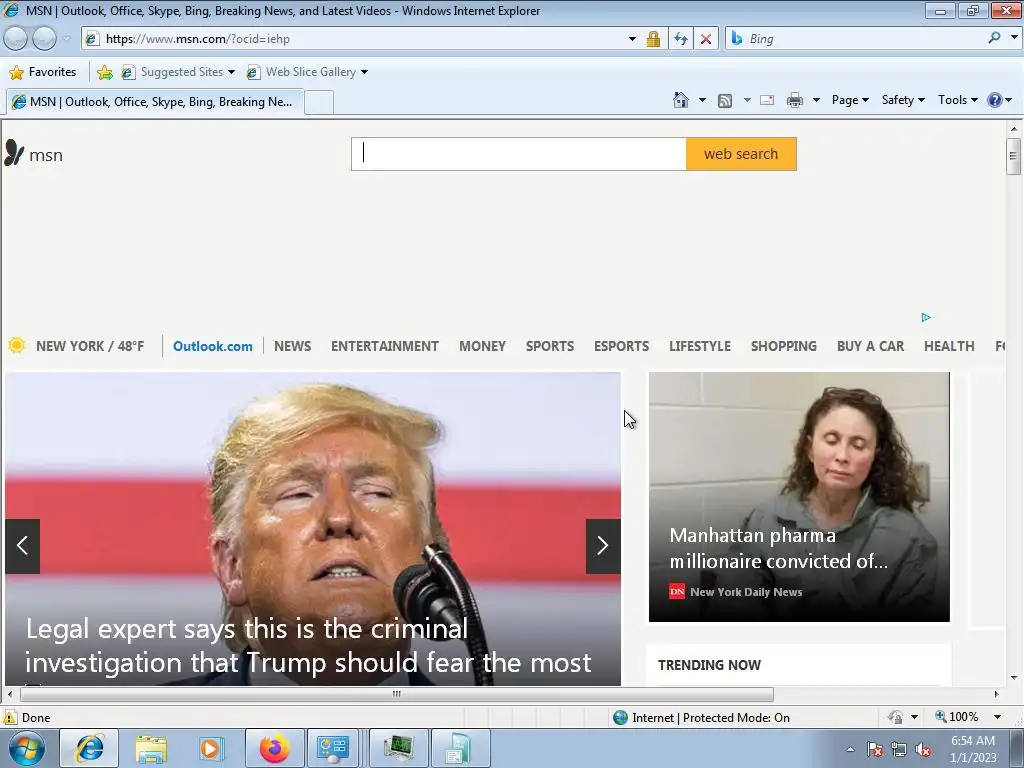Screen dimensions: 1024x768
Task: Click the Back navigation button
Action: (16, 39)
